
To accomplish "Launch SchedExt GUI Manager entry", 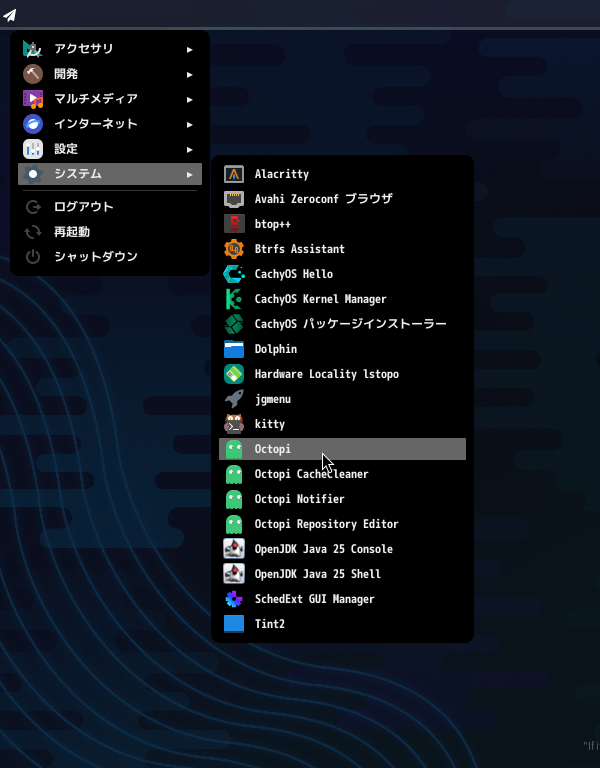I will coord(342,599).
